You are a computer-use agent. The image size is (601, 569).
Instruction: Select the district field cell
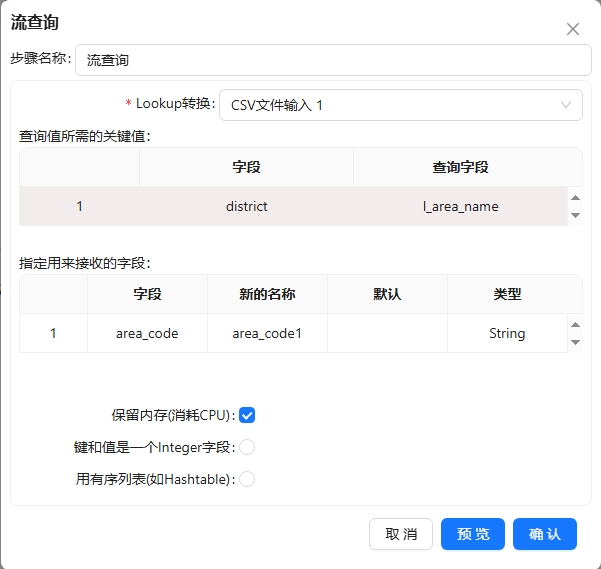pos(246,207)
